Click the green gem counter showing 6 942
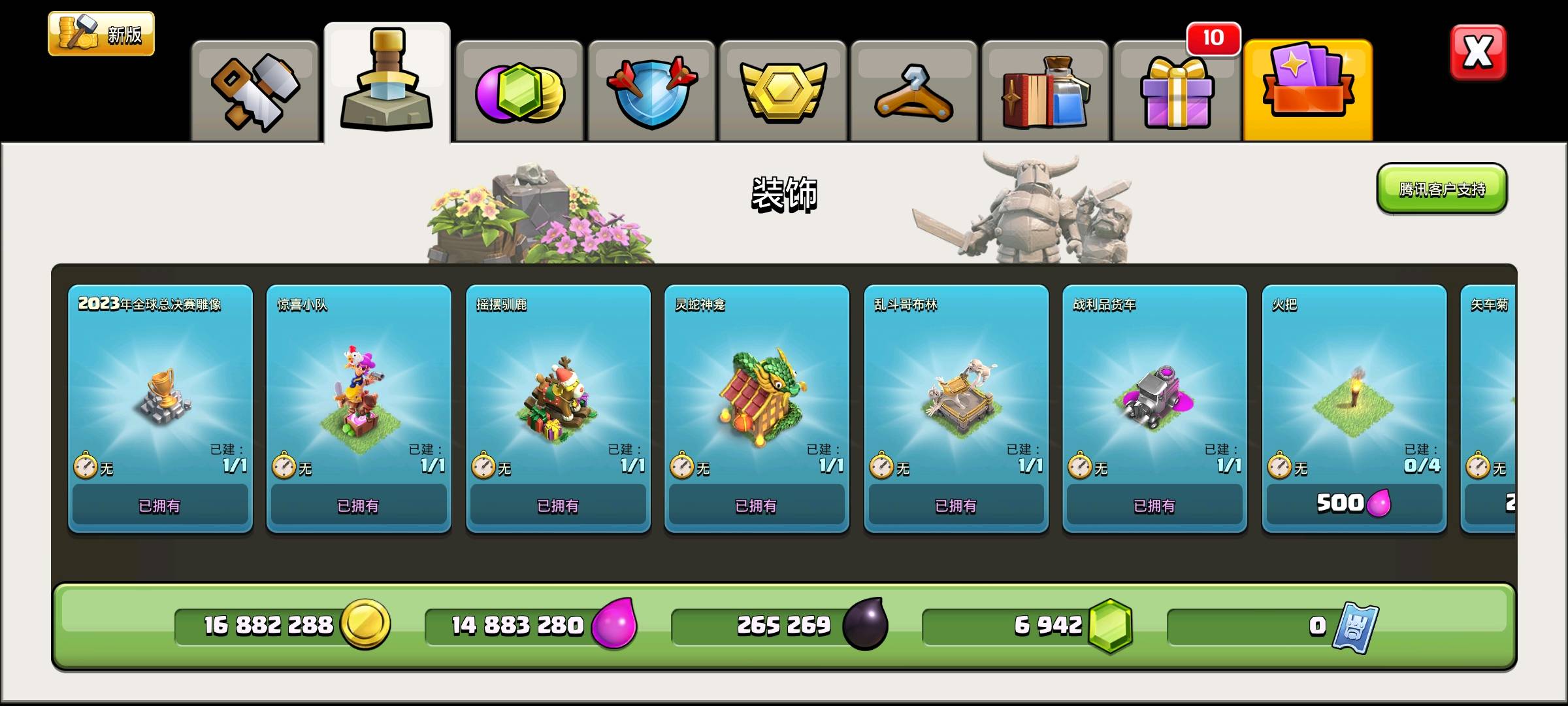1568x706 pixels. point(1027,626)
